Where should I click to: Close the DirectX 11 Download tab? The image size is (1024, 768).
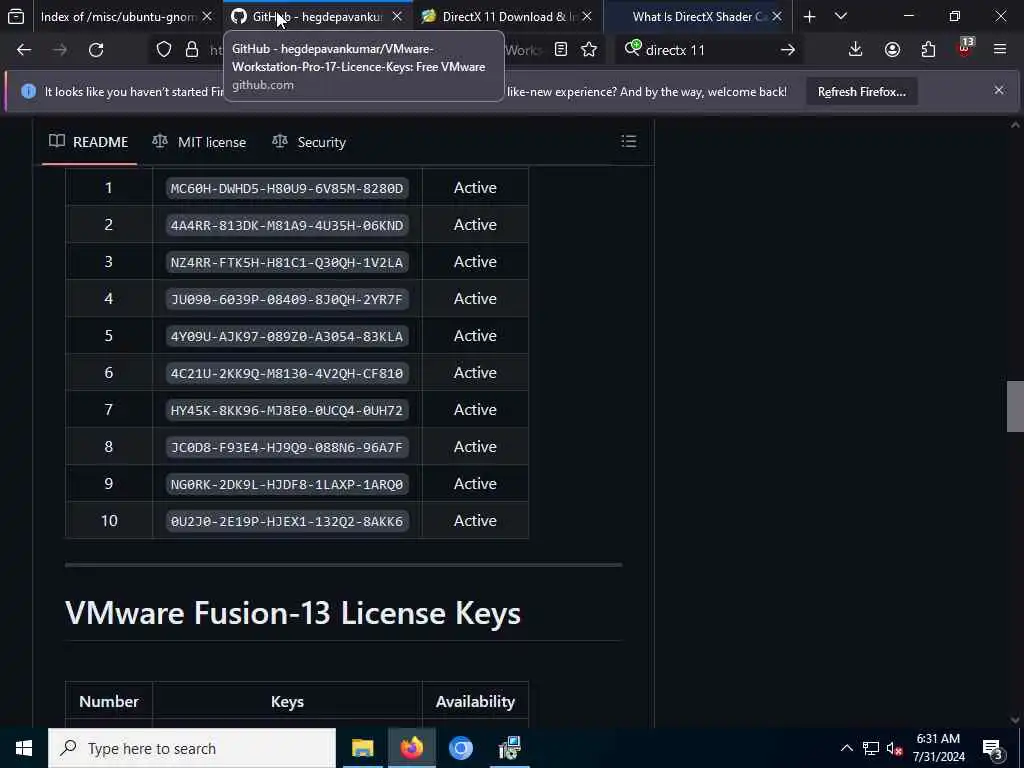pyautogui.click(x=587, y=17)
